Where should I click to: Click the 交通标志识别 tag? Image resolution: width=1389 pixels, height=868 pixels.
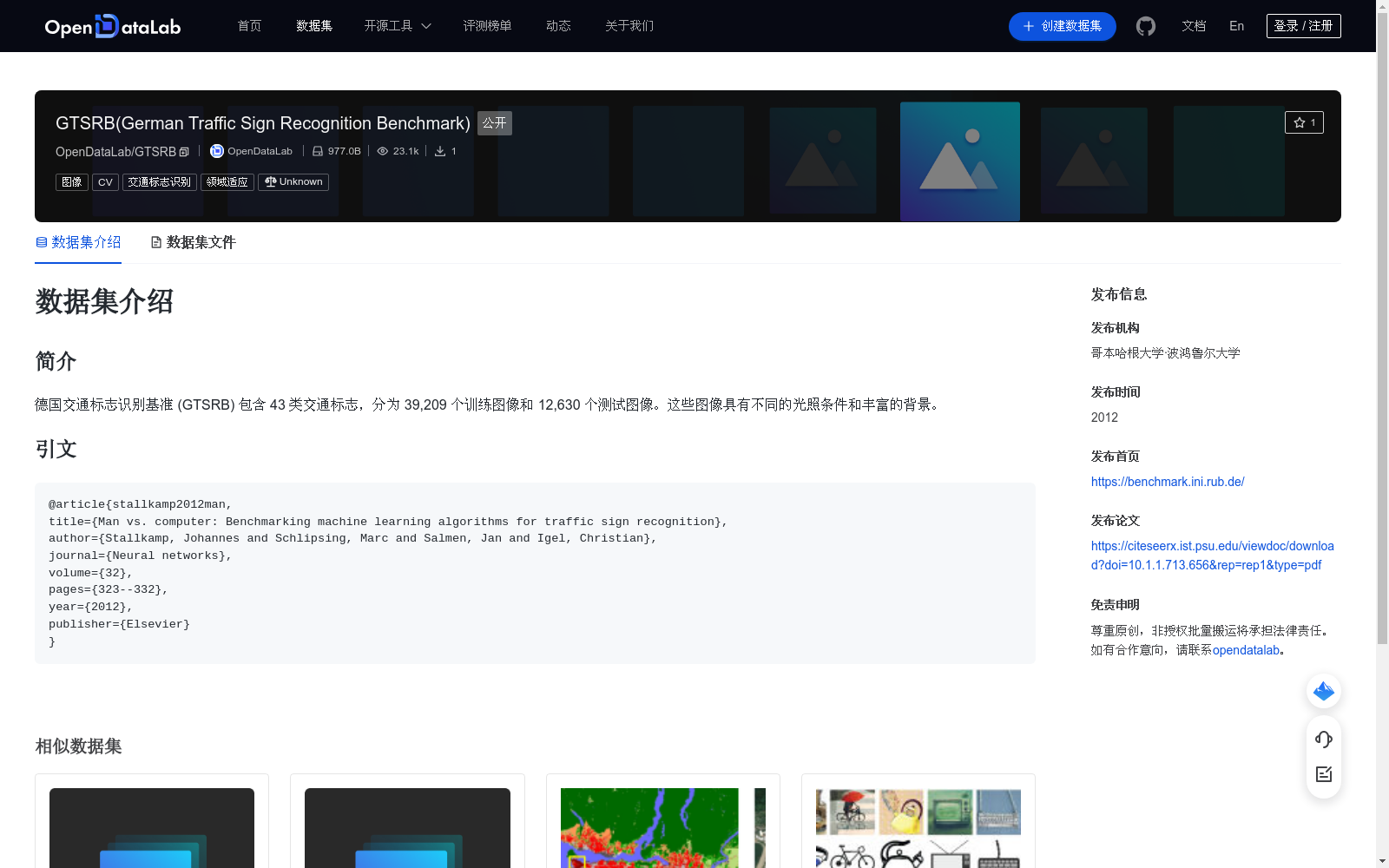tap(160, 181)
